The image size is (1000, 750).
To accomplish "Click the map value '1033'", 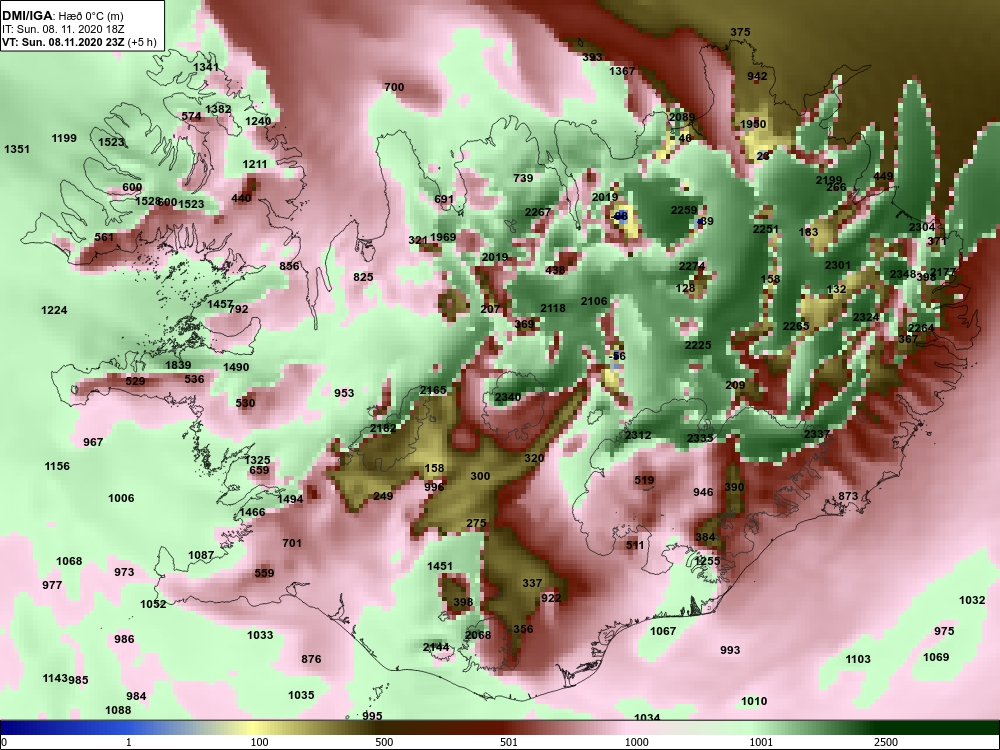I will 260,635.
